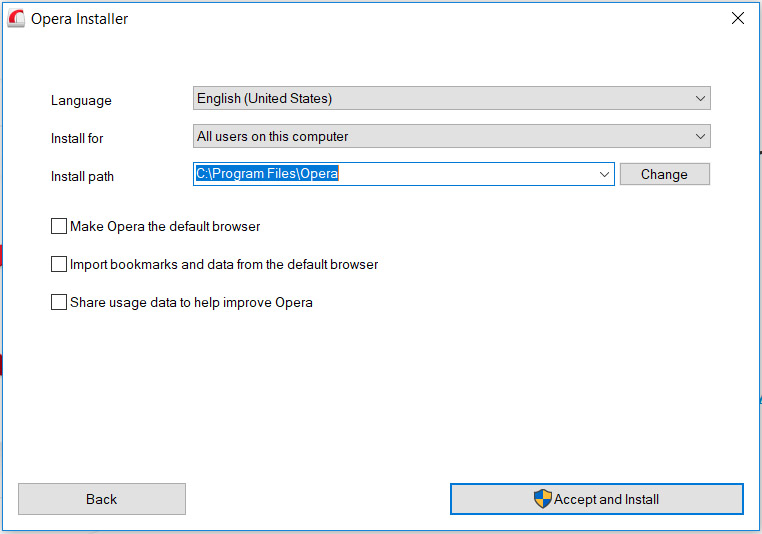Click the Opera logo icon in title bar
The height and width of the screenshot is (534, 762).
(x=16, y=18)
